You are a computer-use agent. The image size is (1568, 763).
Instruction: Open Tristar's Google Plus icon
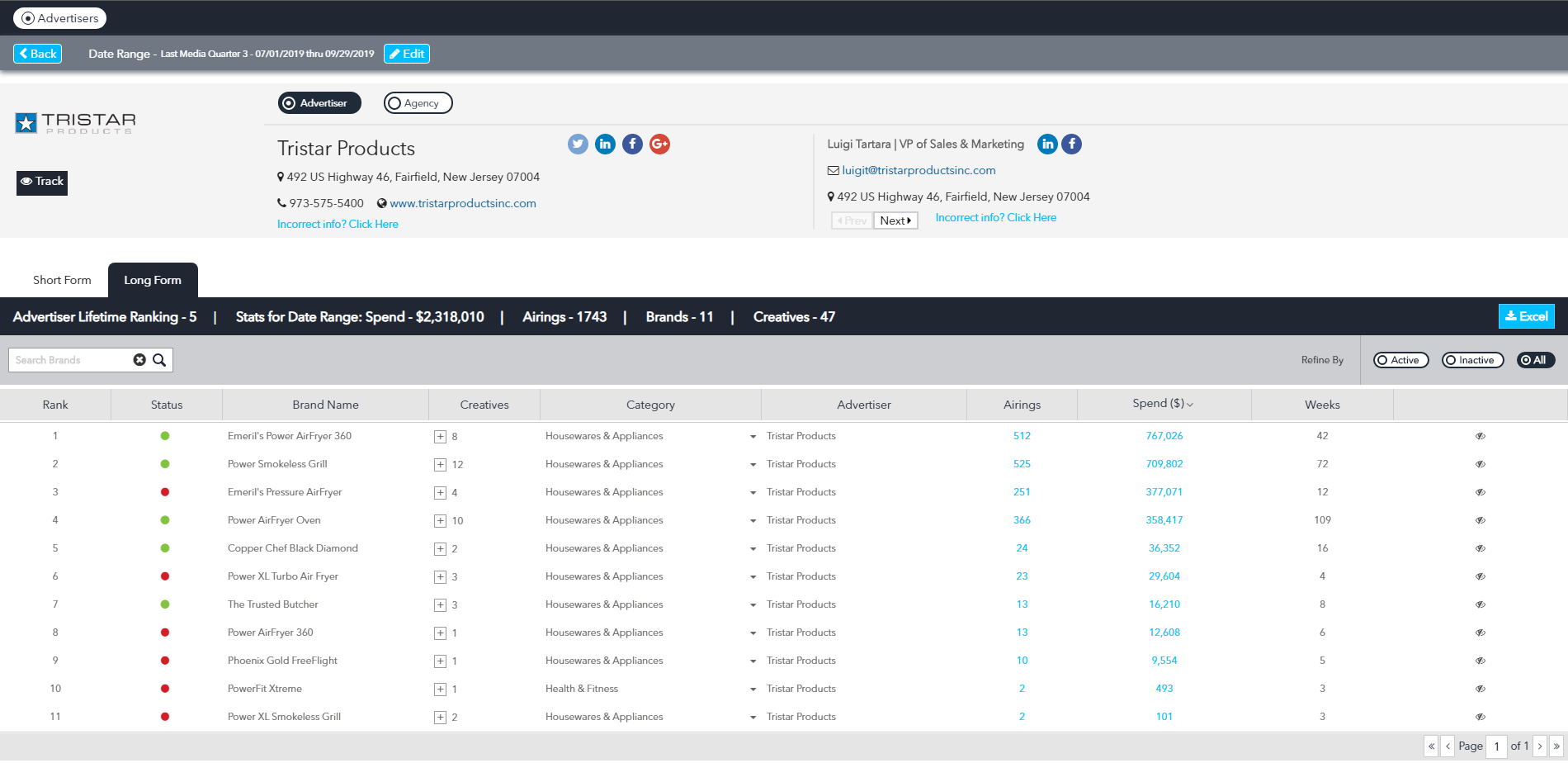[x=659, y=145]
